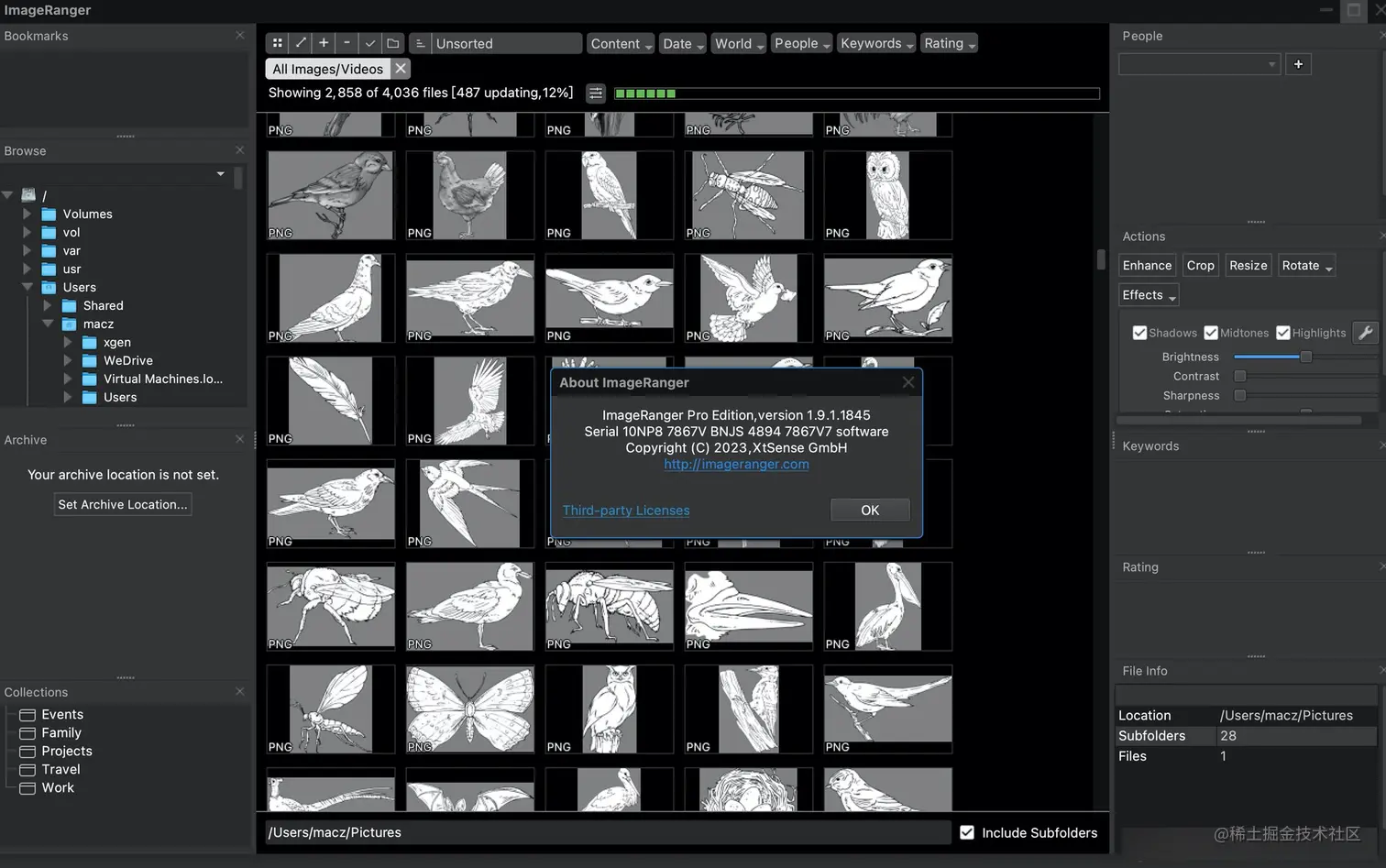The image size is (1386, 868).
Task: Click the folder icon in the top toolbar
Action: pos(392,43)
